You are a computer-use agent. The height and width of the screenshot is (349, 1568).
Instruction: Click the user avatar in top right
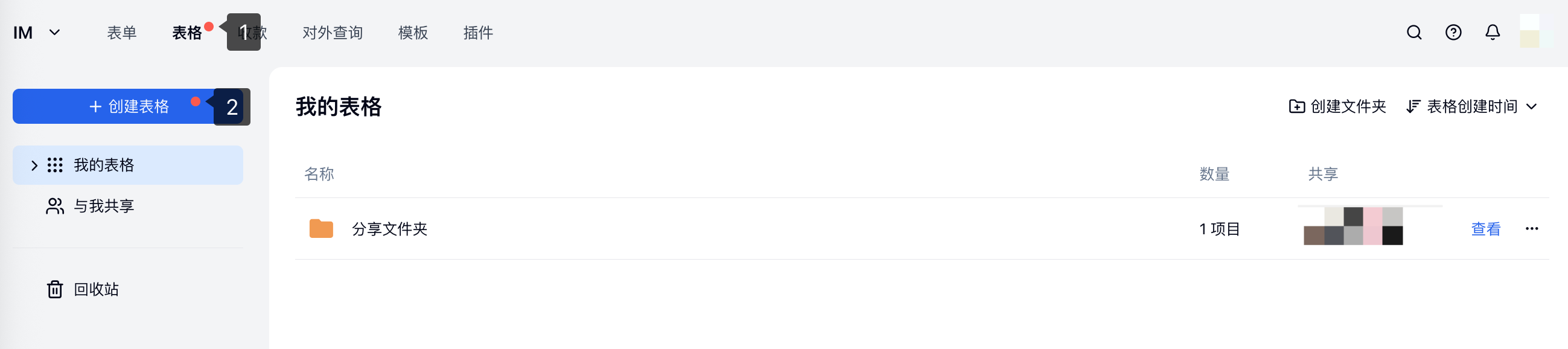pyautogui.click(x=1536, y=31)
